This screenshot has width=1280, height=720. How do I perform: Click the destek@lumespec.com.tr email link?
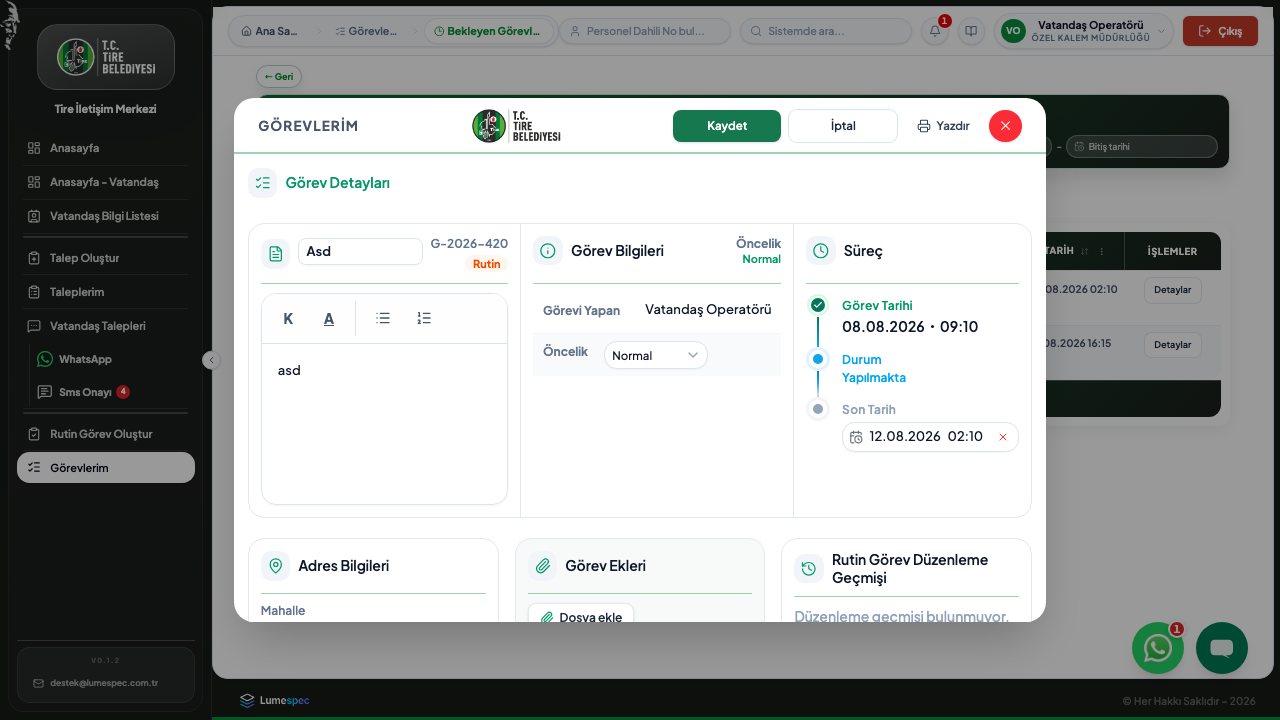[104, 683]
